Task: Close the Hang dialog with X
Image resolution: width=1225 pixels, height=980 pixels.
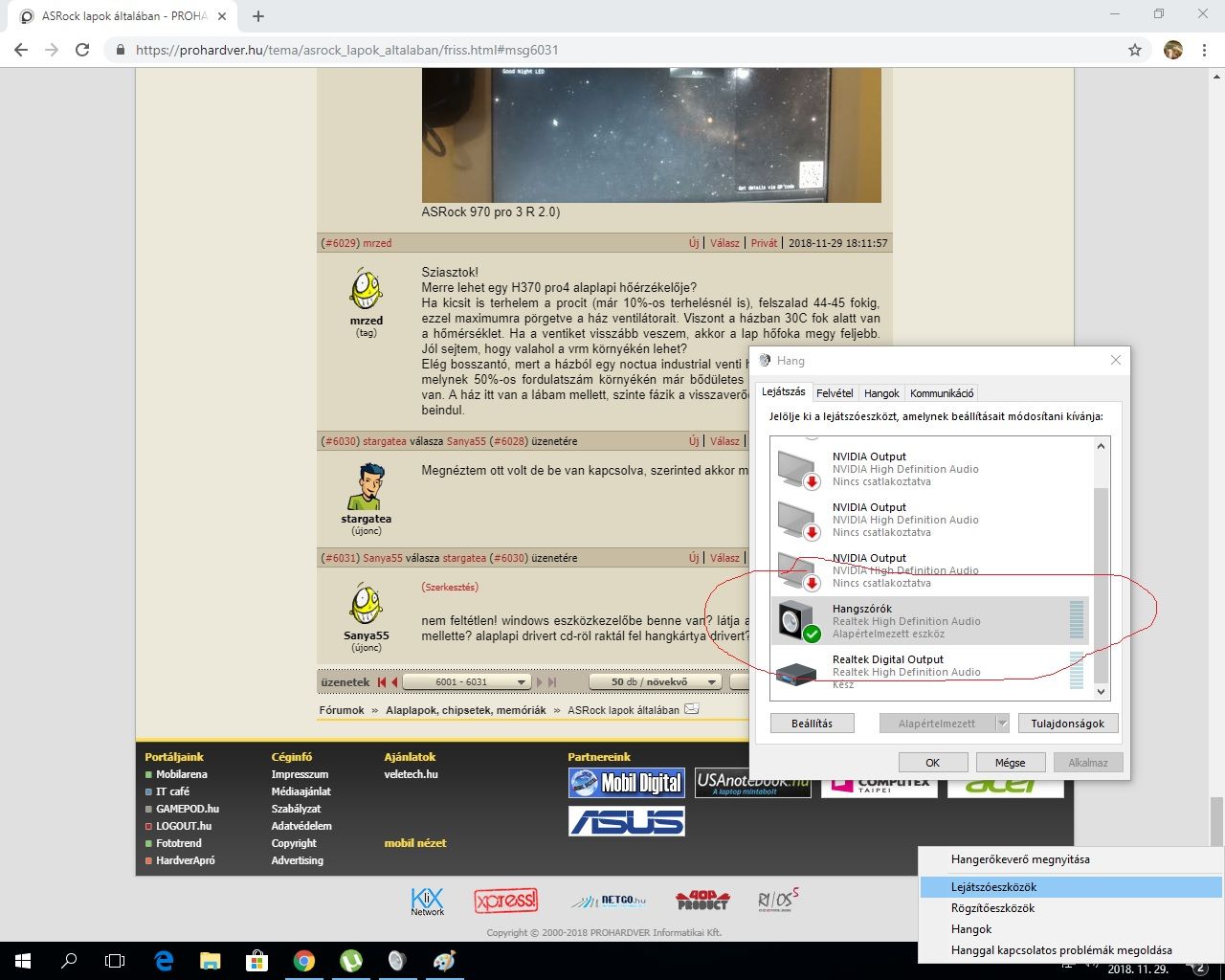Action: click(x=1115, y=360)
